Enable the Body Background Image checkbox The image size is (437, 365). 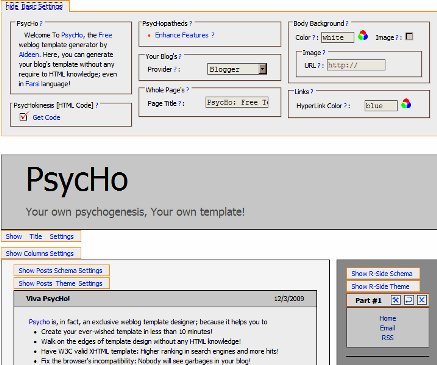[x=409, y=37]
